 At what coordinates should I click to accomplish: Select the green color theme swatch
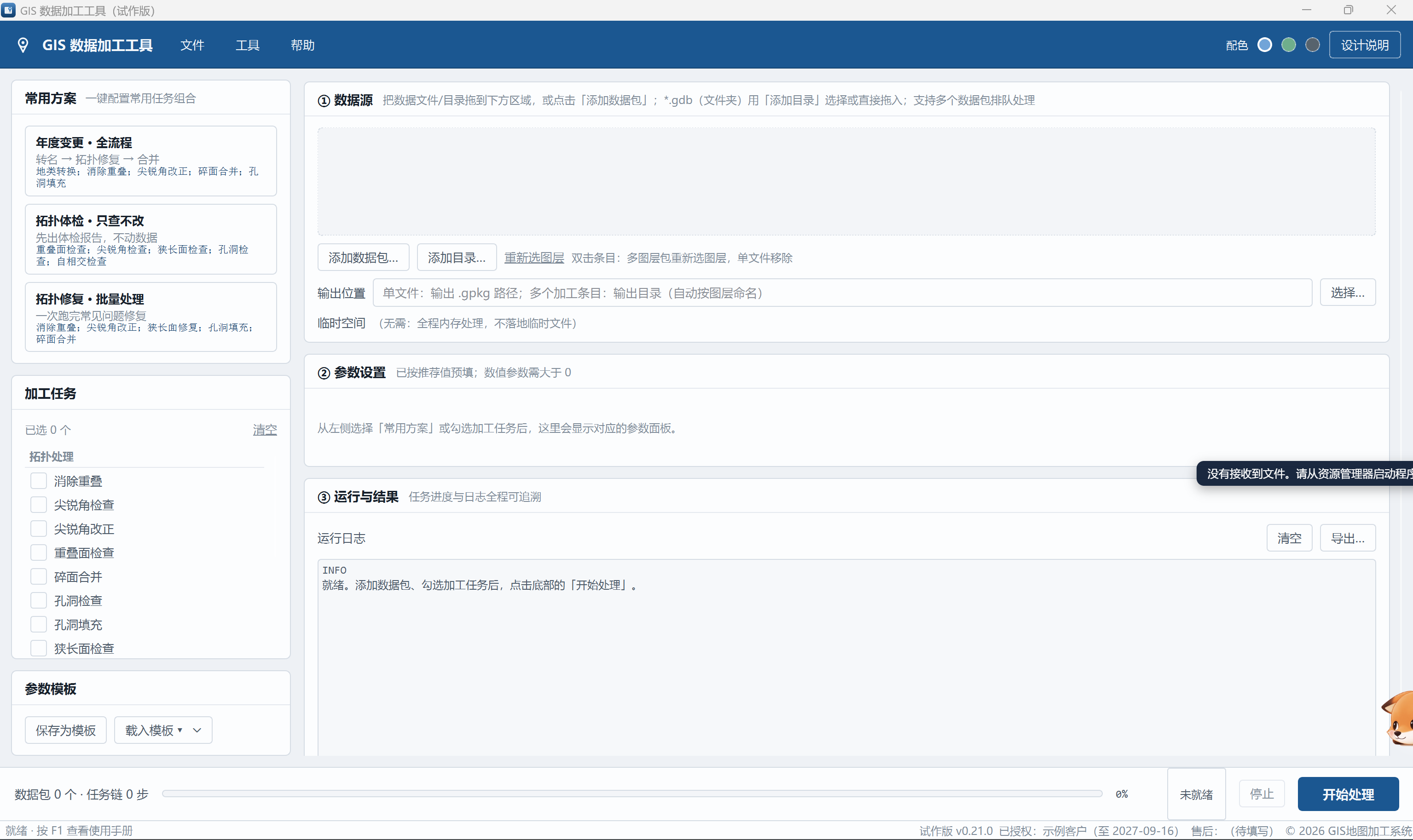[x=1288, y=45]
